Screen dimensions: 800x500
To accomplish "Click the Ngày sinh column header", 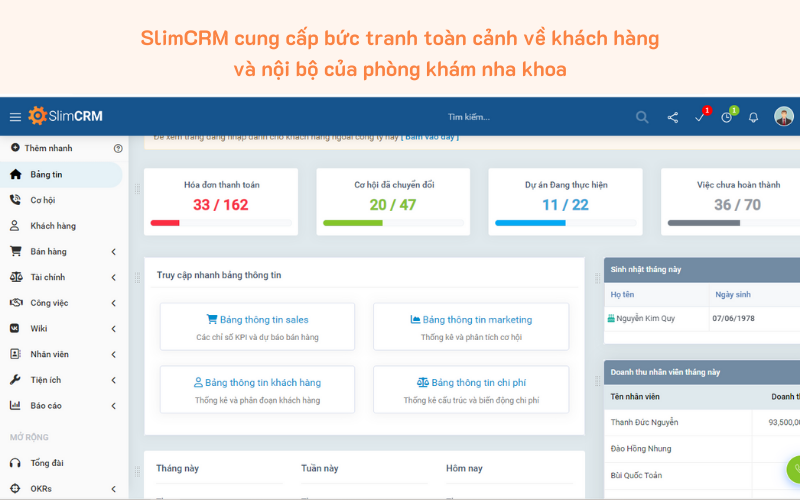I will click(733, 294).
